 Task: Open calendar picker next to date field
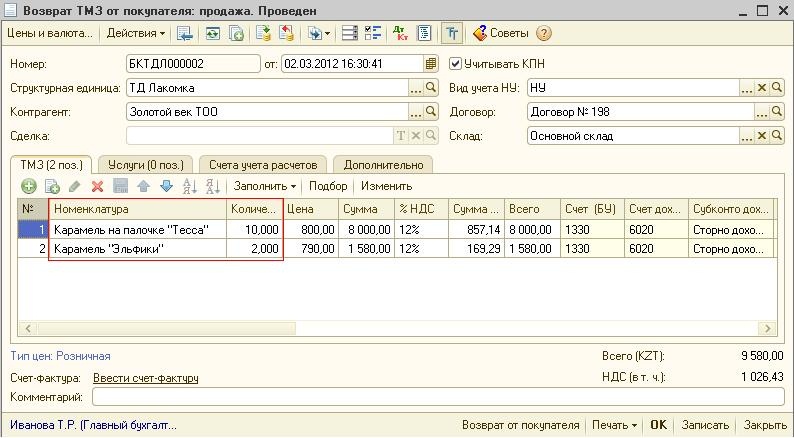coord(431,64)
